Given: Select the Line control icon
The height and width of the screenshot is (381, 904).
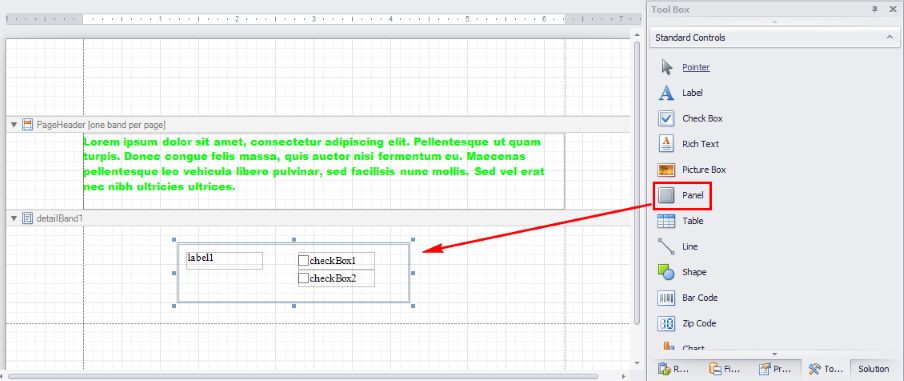Looking at the screenshot, I should [x=666, y=247].
